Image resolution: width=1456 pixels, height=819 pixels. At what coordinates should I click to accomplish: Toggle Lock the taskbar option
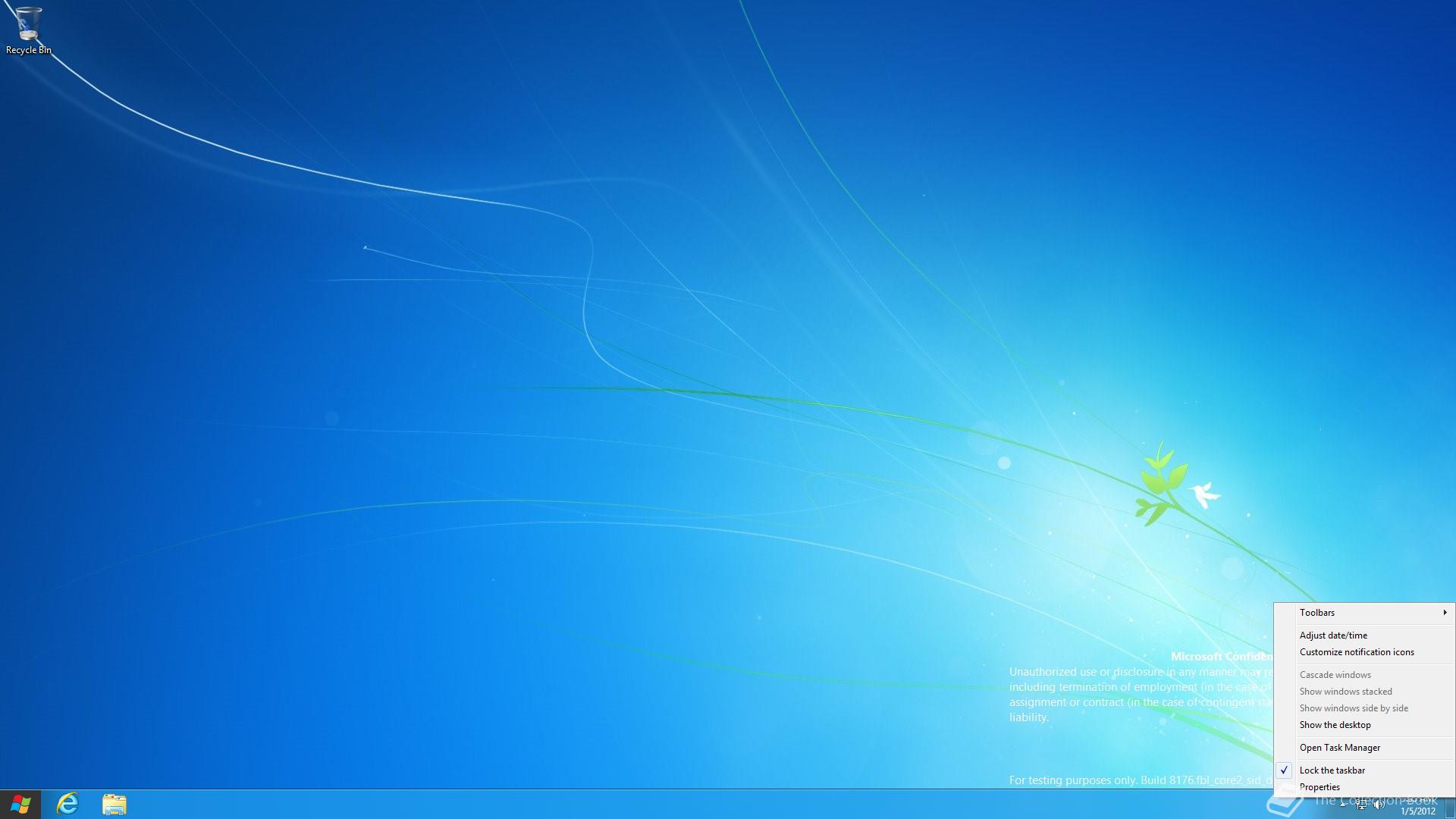1363,770
